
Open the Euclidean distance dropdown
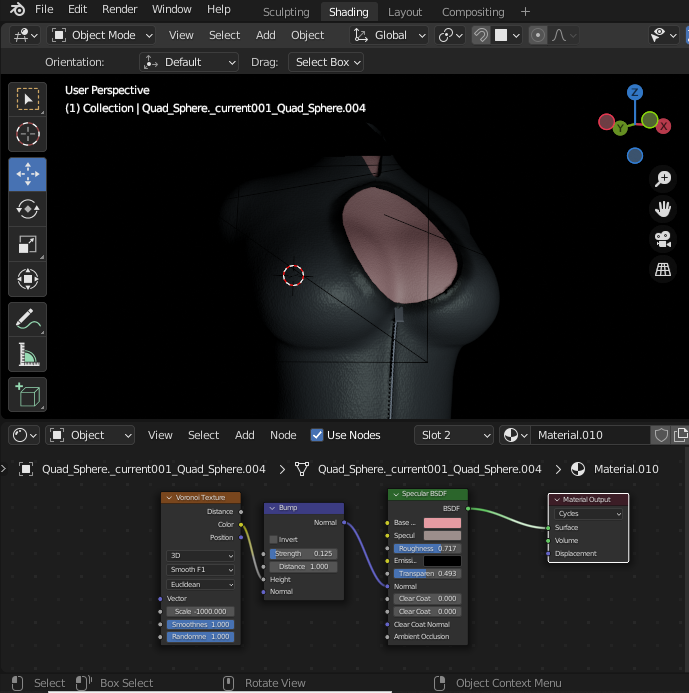pos(200,585)
